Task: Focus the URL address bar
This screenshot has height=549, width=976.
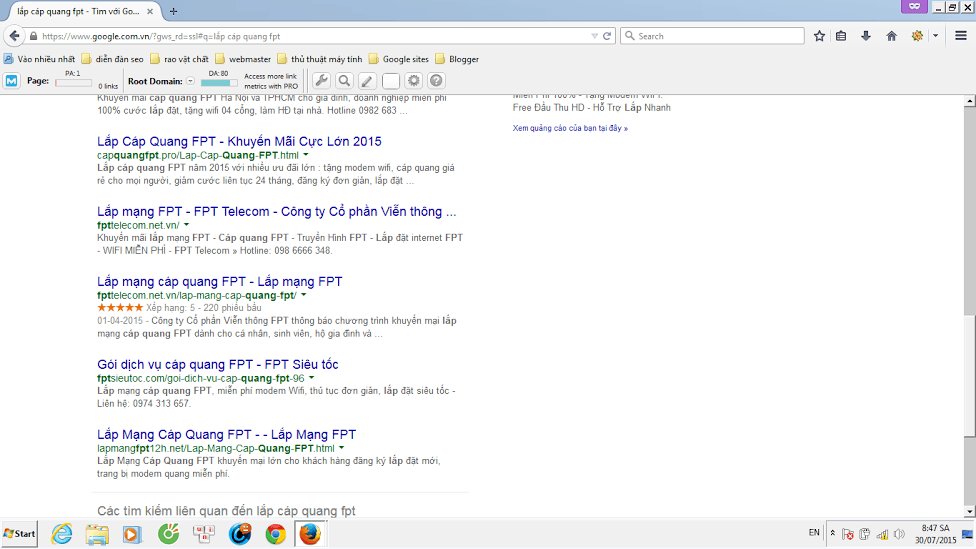Action: click(x=311, y=36)
